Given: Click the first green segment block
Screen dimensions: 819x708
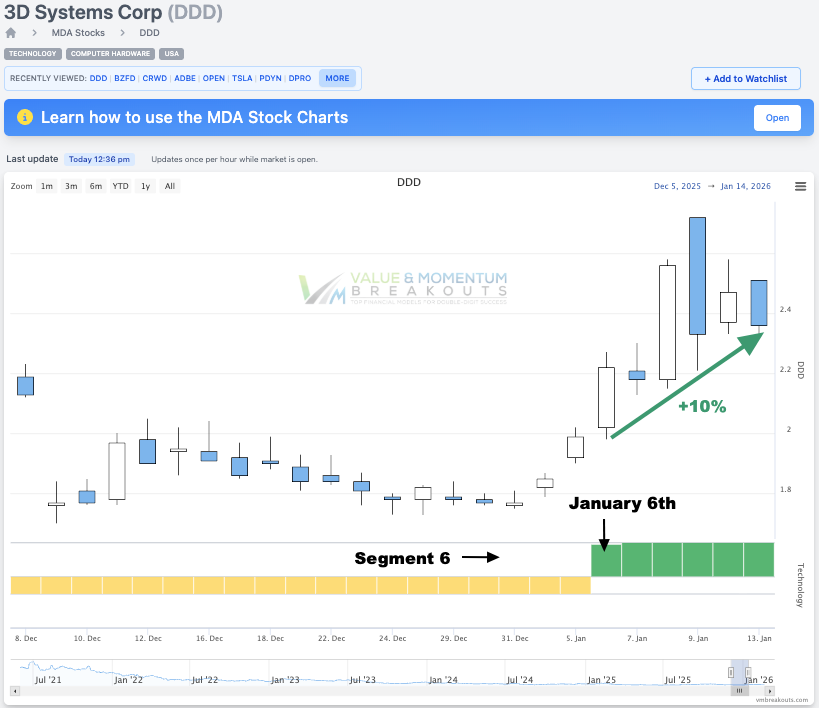Looking at the screenshot, I should (x=606, y=560).
